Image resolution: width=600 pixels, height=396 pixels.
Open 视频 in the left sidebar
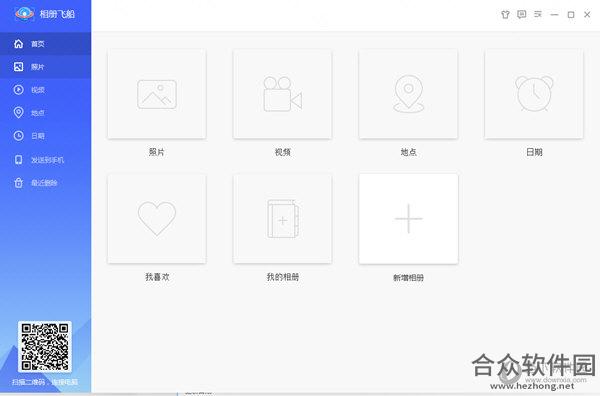[45, 90]
